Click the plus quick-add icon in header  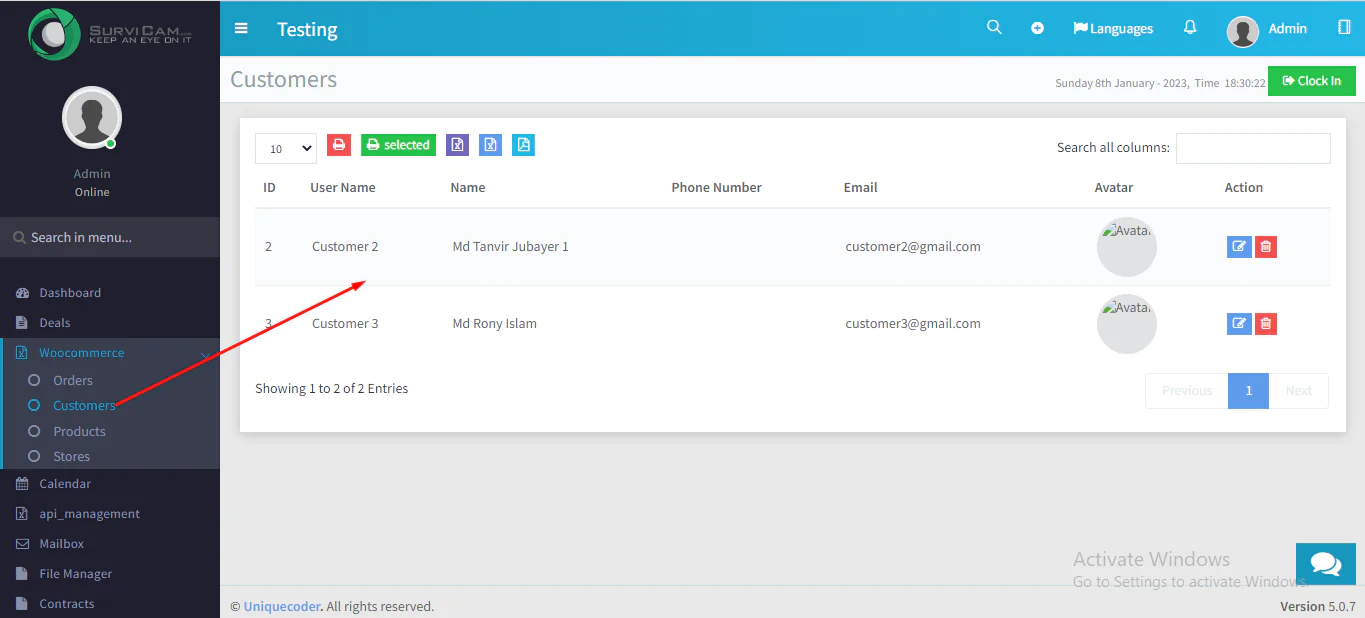(x=1037, y=28)
